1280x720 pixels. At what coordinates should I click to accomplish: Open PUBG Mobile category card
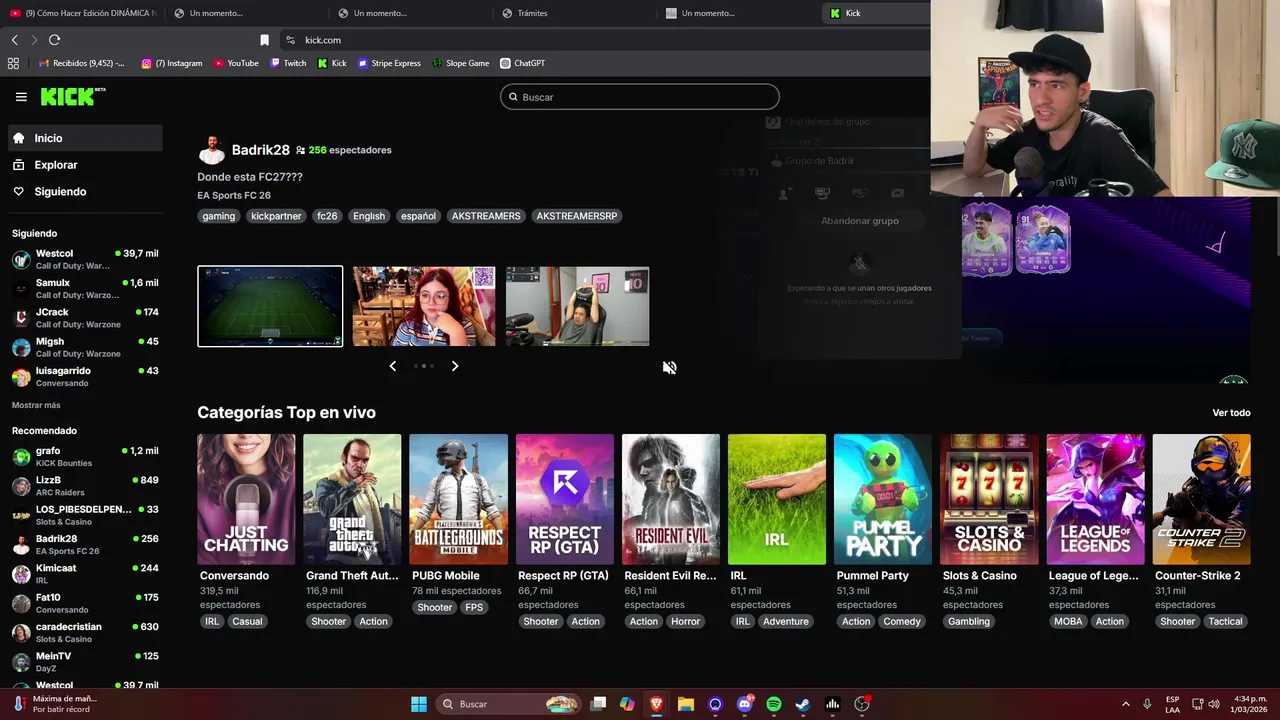(x=458, y=499)
